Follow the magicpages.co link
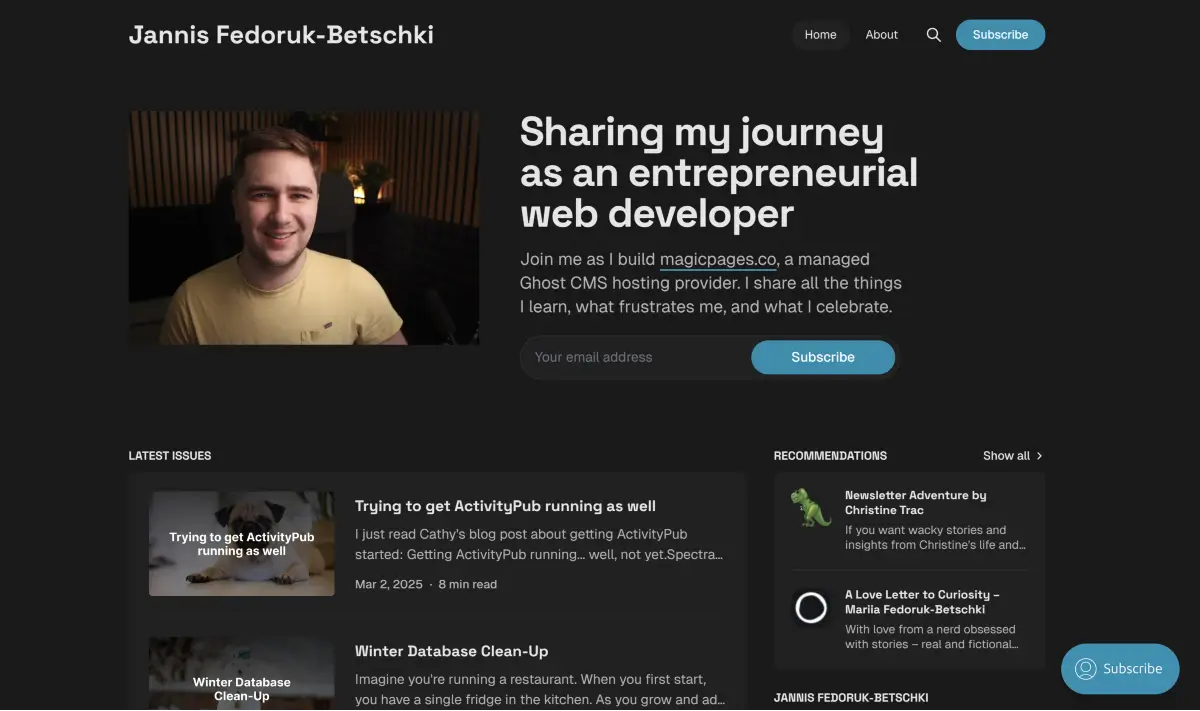 pyautogui.click(x=718, y=259)
